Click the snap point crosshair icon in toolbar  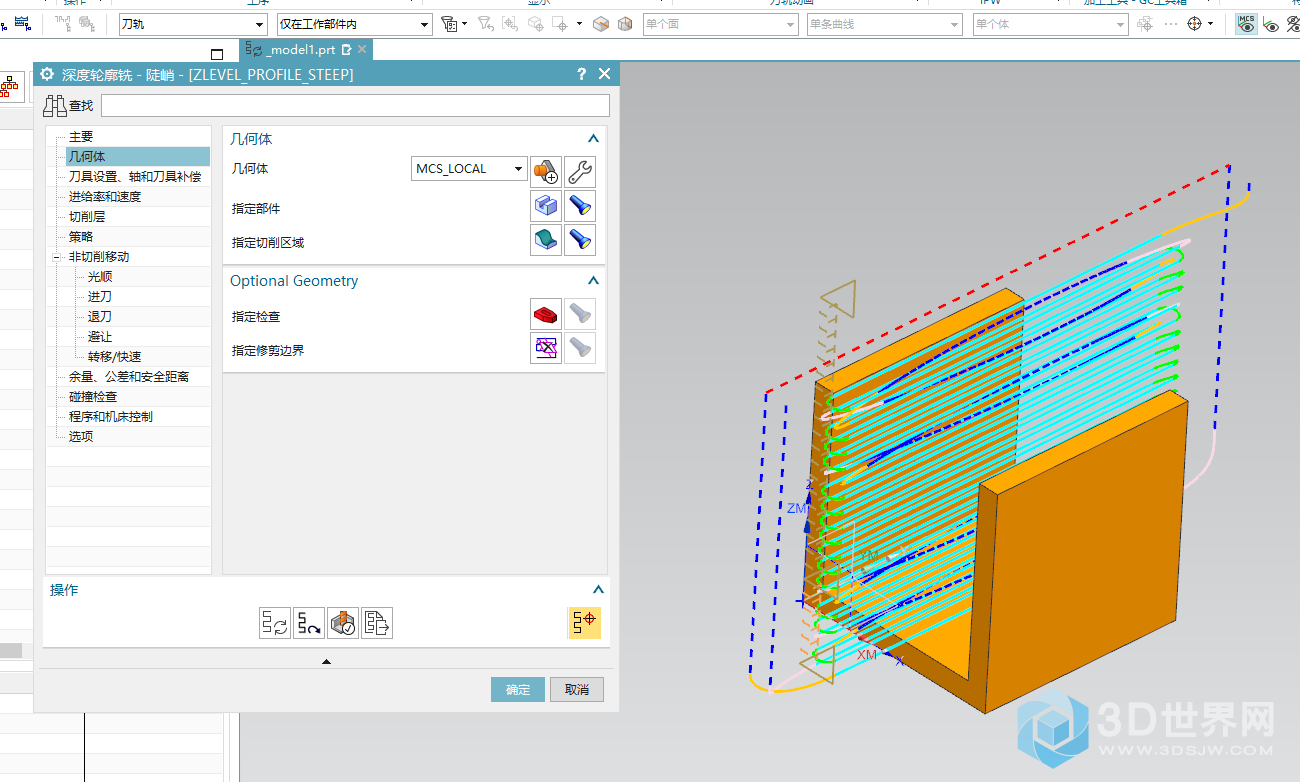[x=1194, y=24]
